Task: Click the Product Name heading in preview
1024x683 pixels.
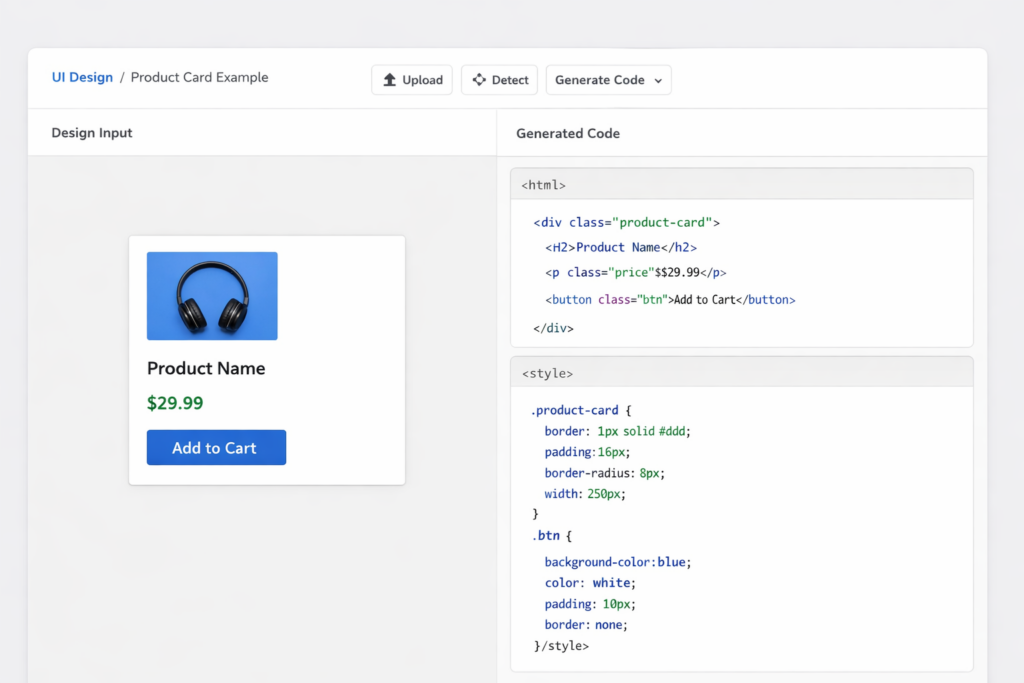Action: coord(206,368)
